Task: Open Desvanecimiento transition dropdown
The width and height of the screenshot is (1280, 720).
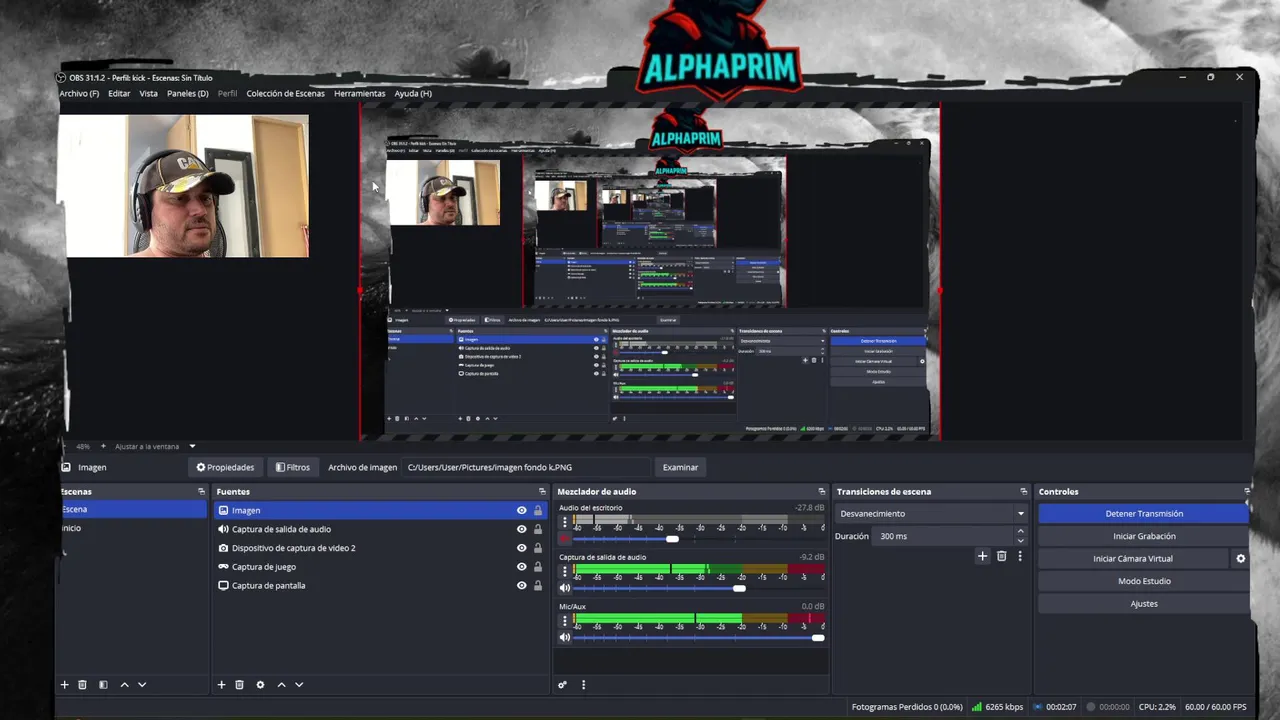Action: coord(932,514)
